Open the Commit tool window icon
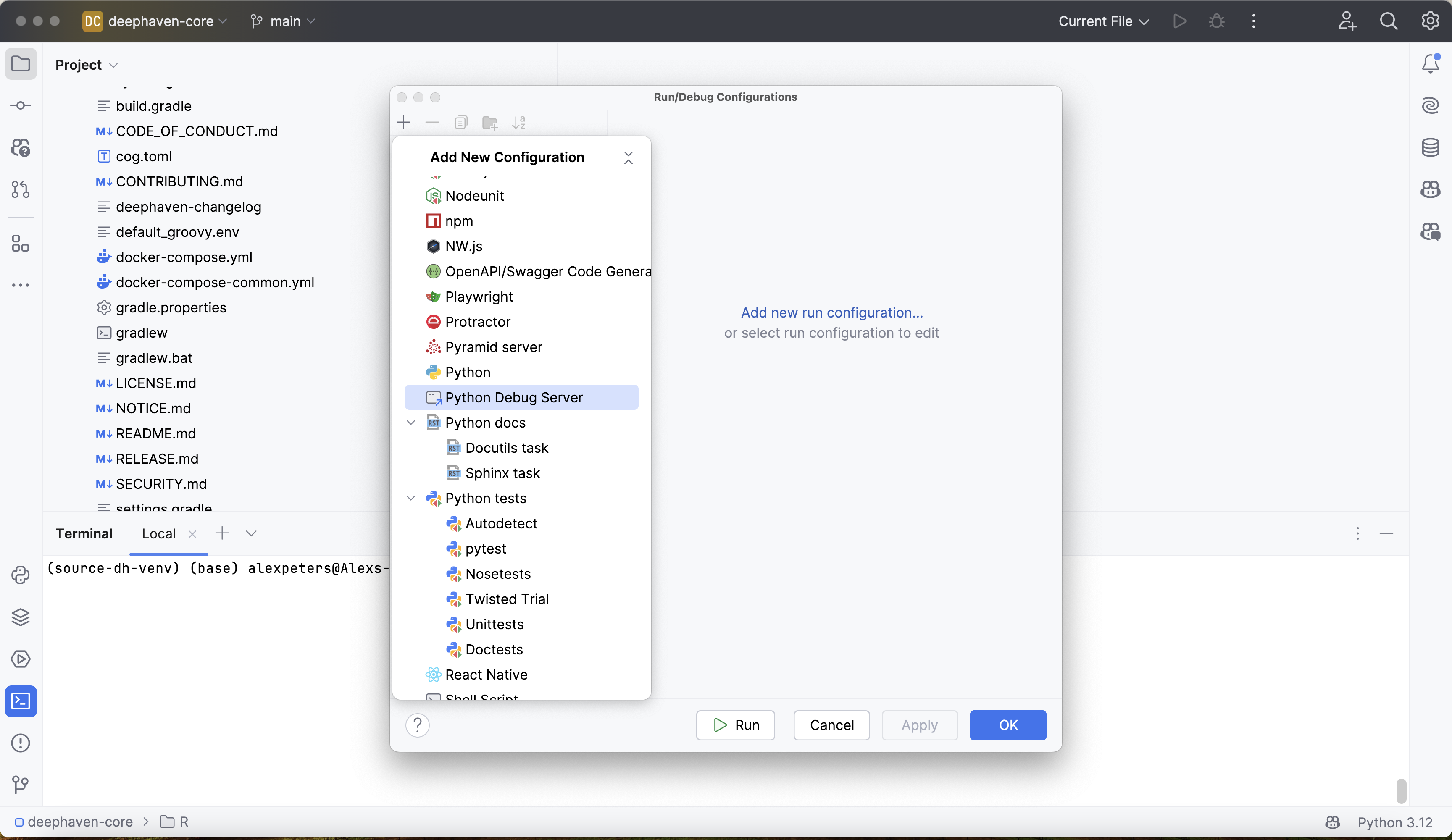Screen dimensions: 1452x840 click(x=21, y=105)
